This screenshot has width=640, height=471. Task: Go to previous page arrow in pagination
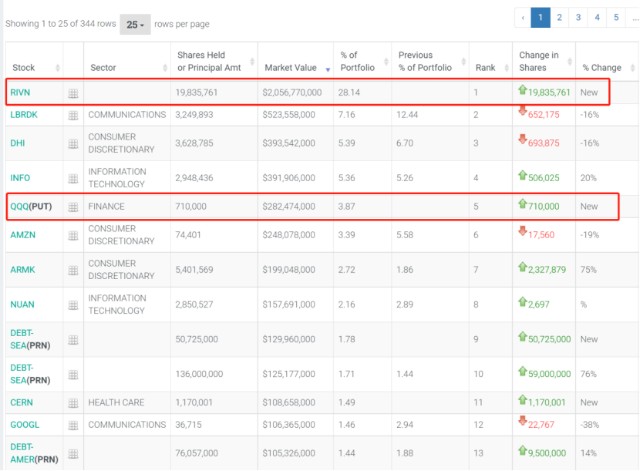pos(523,18)
